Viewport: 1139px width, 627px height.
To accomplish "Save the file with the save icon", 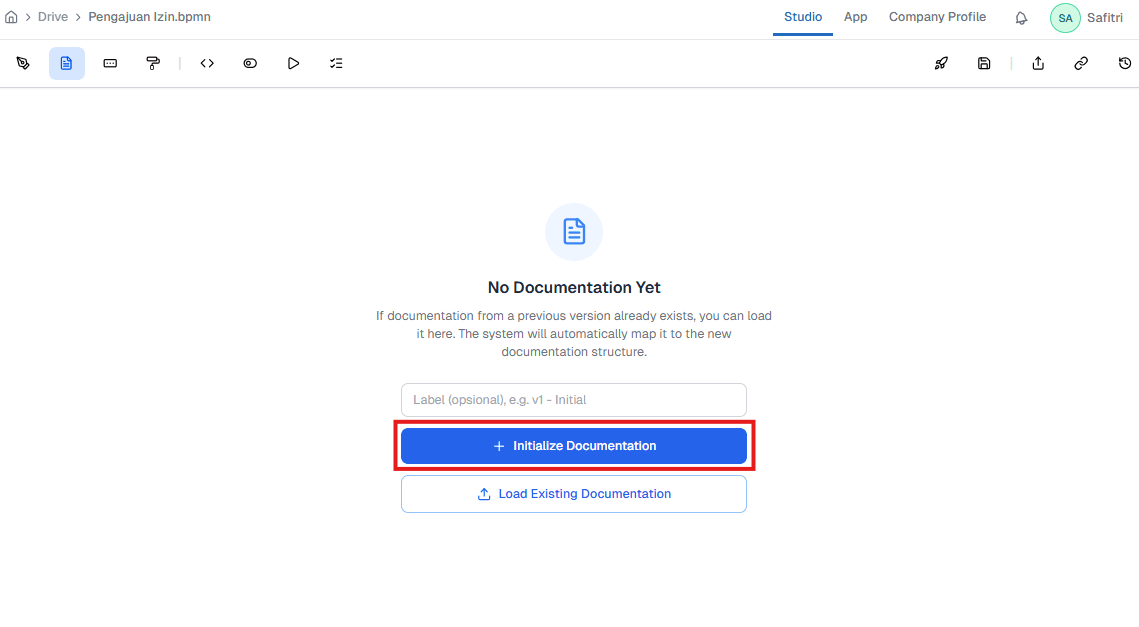I will tap(984, 63).
